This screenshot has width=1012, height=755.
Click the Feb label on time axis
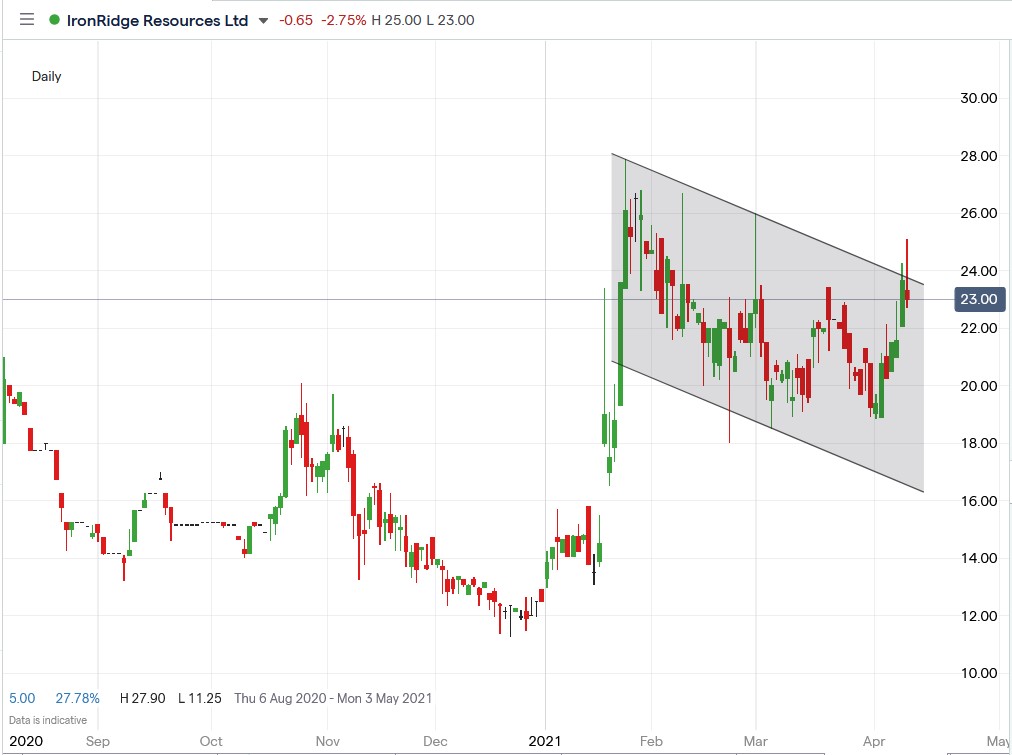651,741
